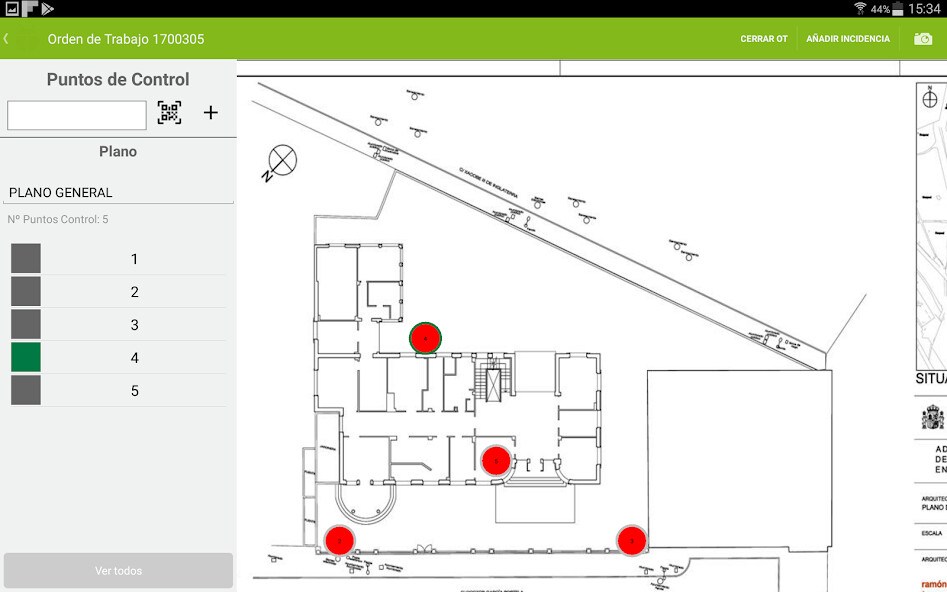
Task: Select red marker 2 on the floor plan
Action: (x=339, y=540)
